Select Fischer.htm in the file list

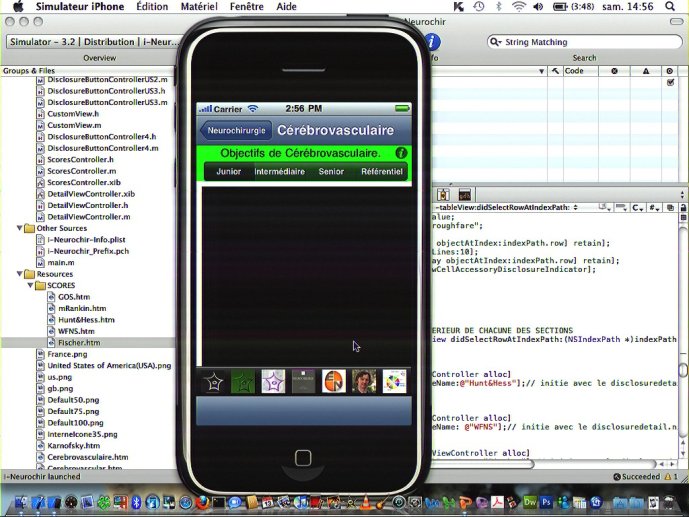pyautogui.click(x=79, y=343)
